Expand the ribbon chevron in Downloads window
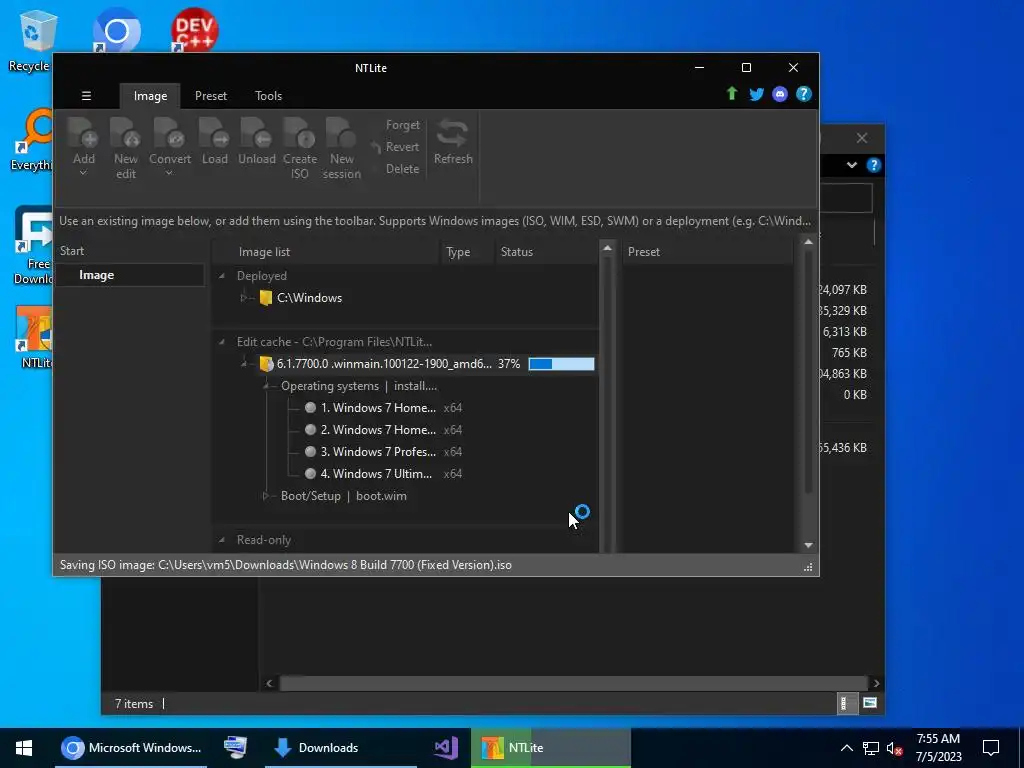The image size is (1024, 768). click(x=852, y=165)
